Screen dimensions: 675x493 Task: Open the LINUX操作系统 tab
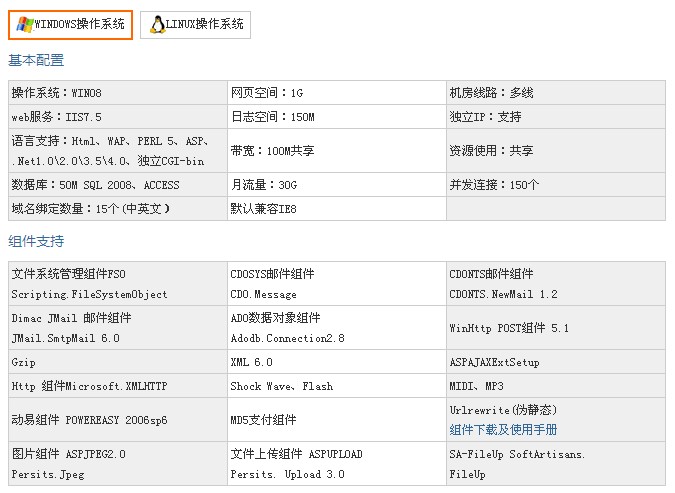coord(205,25)
